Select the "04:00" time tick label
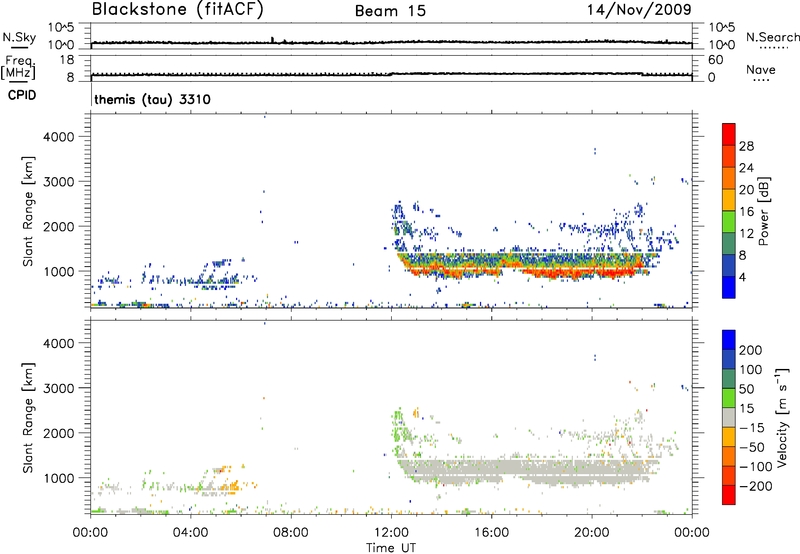This screenshot has height=554, width=800. 190,533
